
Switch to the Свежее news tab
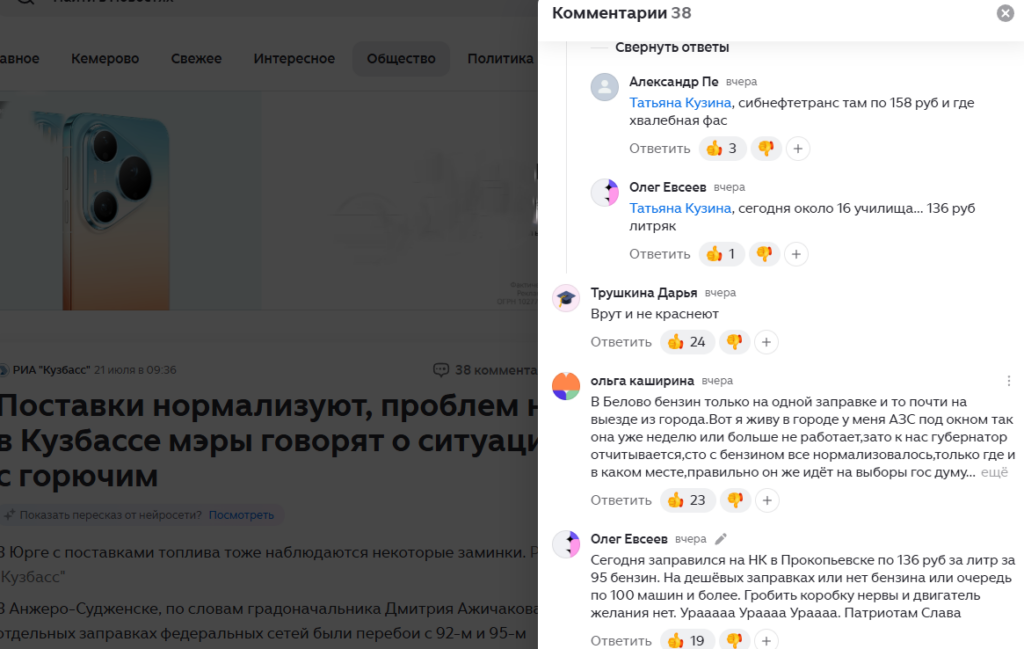(197, 59)
